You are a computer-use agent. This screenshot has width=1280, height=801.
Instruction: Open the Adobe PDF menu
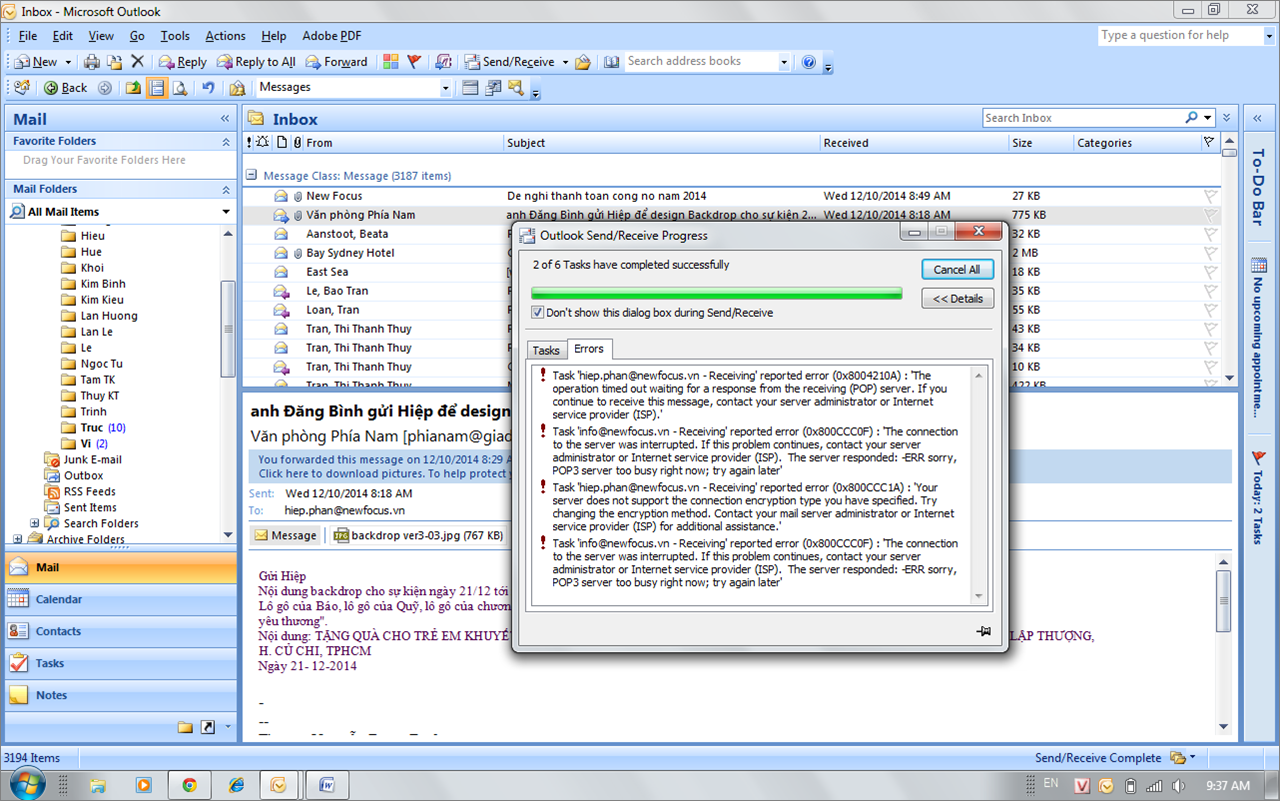tap(332, 36)
